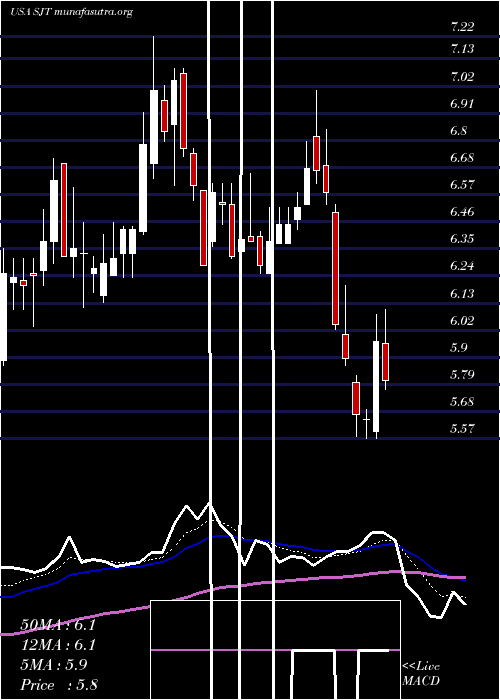Screen dimensions: 500x700
Task: Click the 5MA : 5.9 reading
Action: 54,664
